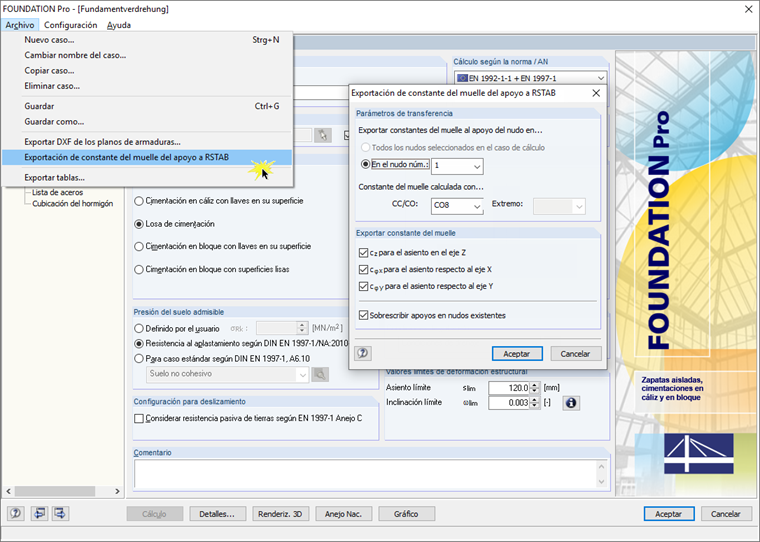Select 'En el nudo núm.' radio button
This screenshot has height=542, width=760.
tap(366, 164)
